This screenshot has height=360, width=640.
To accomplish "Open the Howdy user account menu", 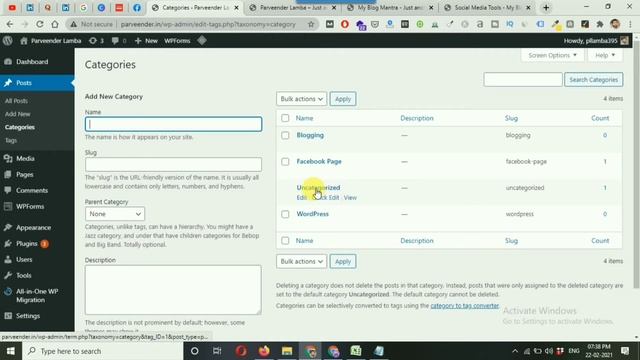I will [x=596, y=40].
